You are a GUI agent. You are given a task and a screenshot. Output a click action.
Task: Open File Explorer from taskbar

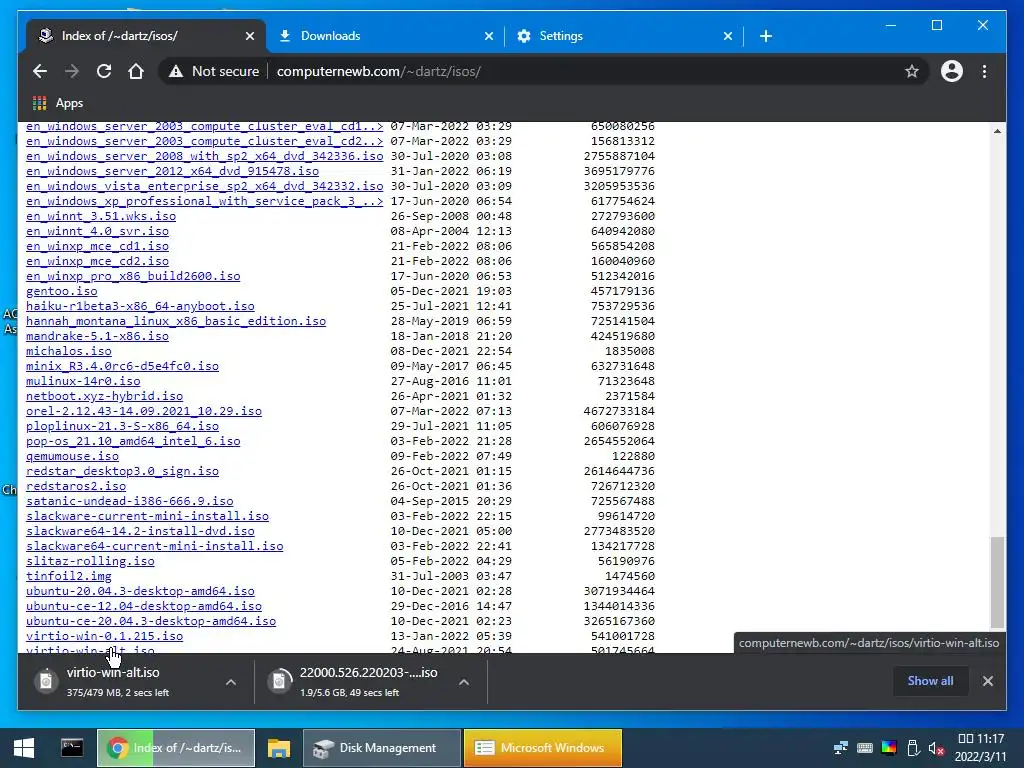279,748
